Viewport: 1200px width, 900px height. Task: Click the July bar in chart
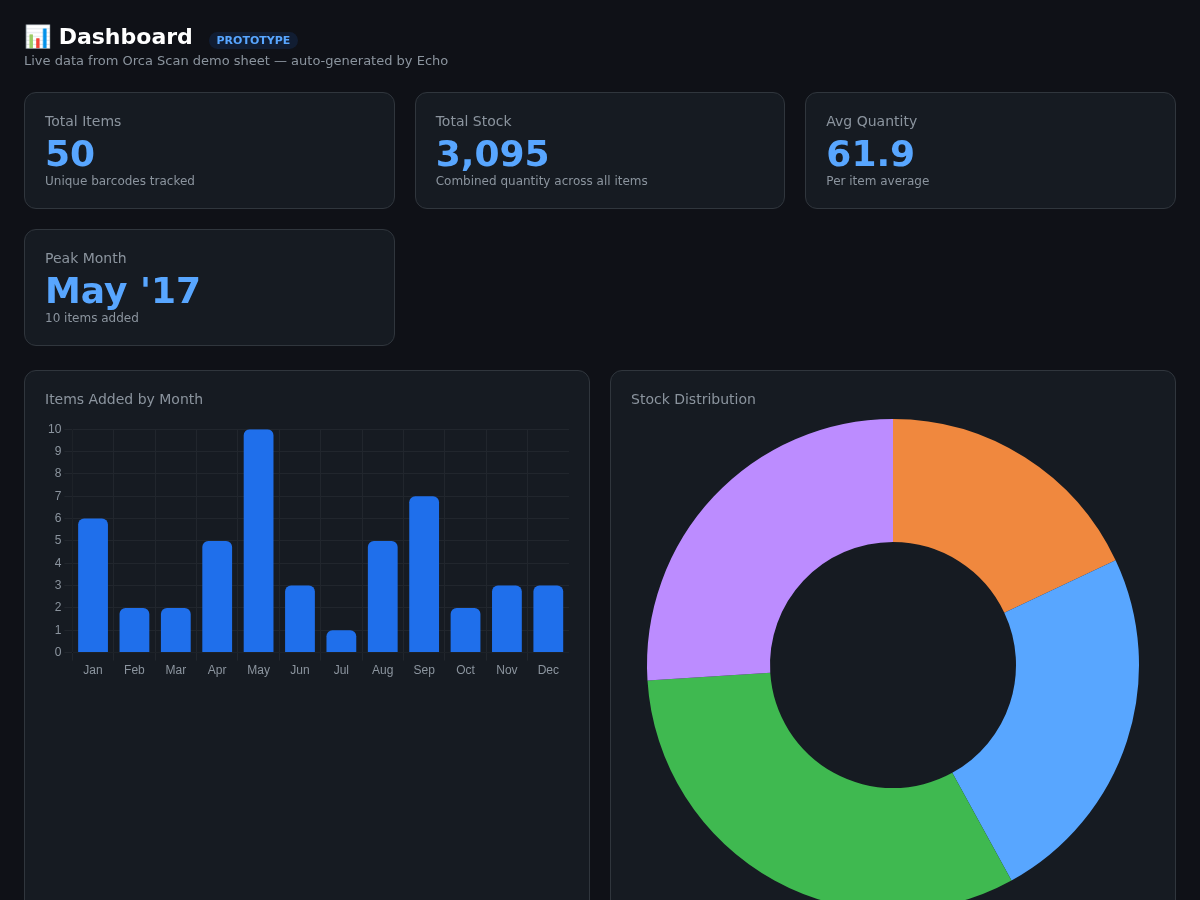pyautogui.click(x=341, y=641)
